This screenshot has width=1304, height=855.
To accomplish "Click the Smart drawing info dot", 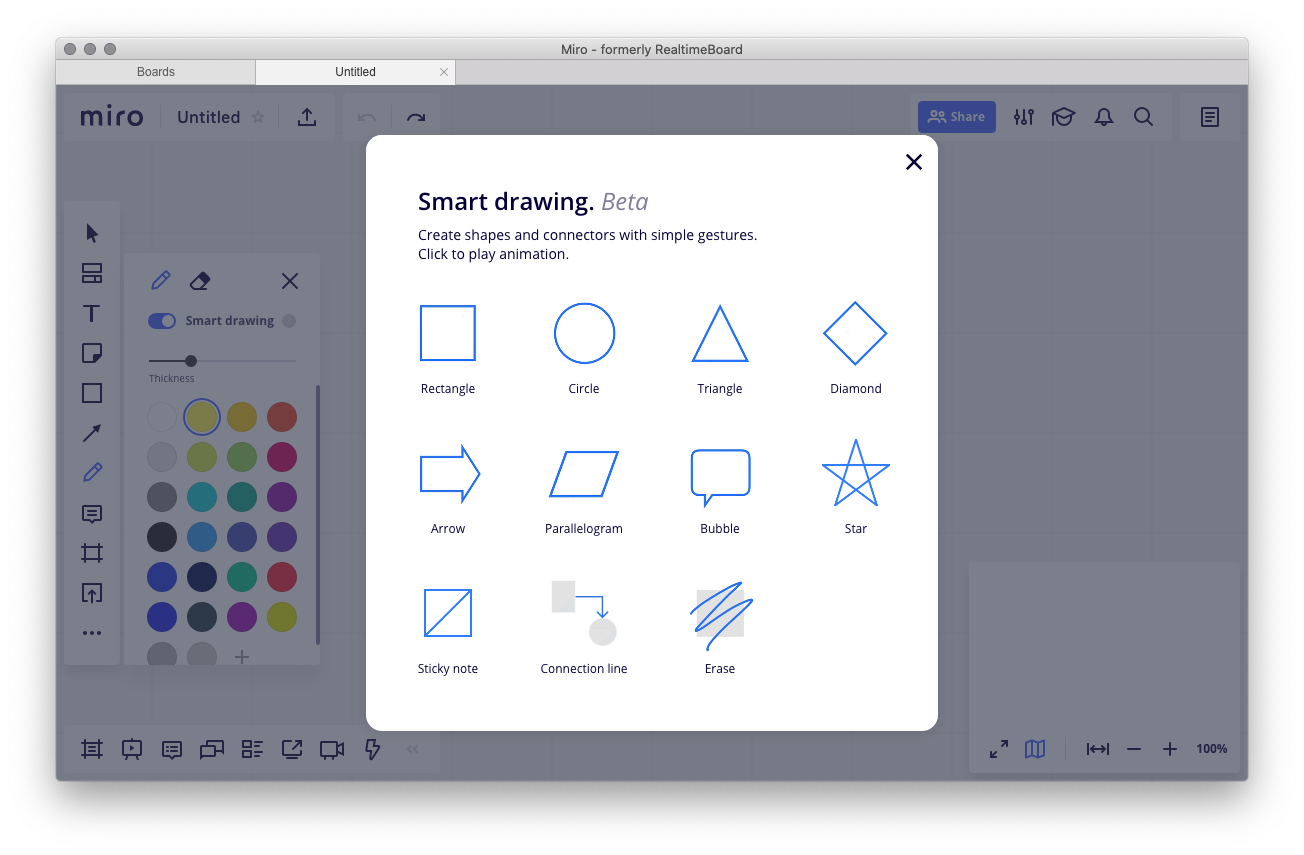I will pyautogui.click(x=289, y=321).
